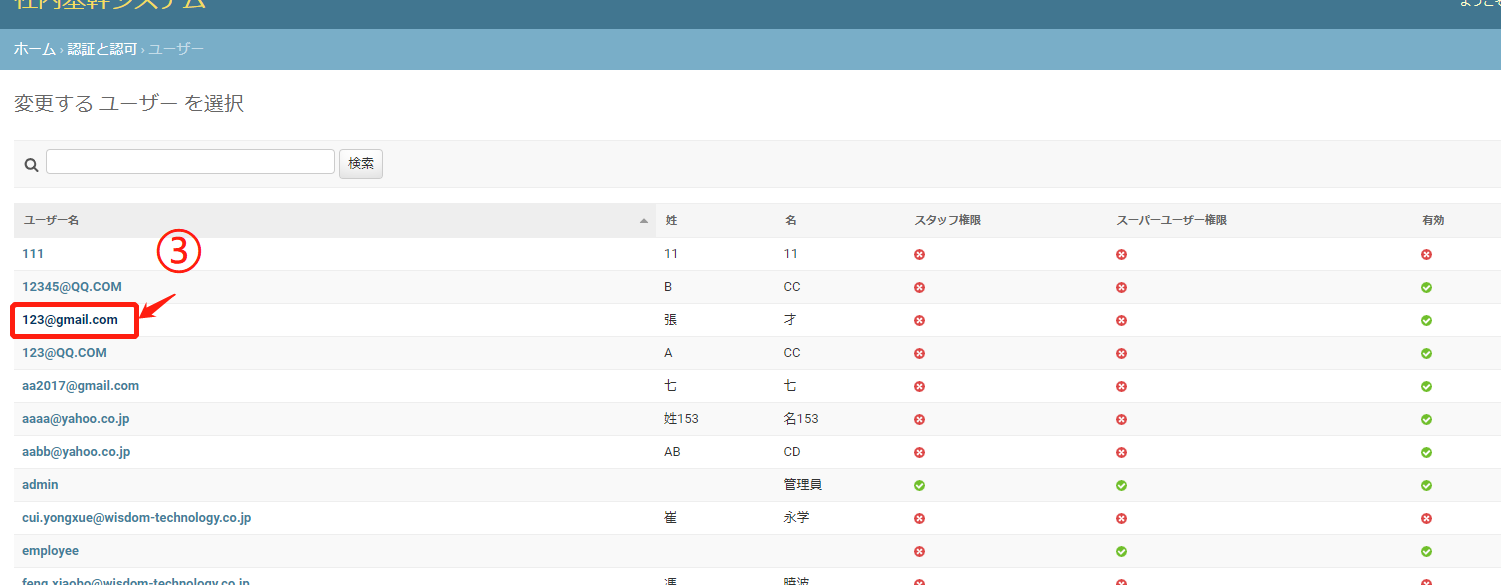Open user 123@gmail.com
This screenshot has height=585, width=1501.
(x=70, y=320)
